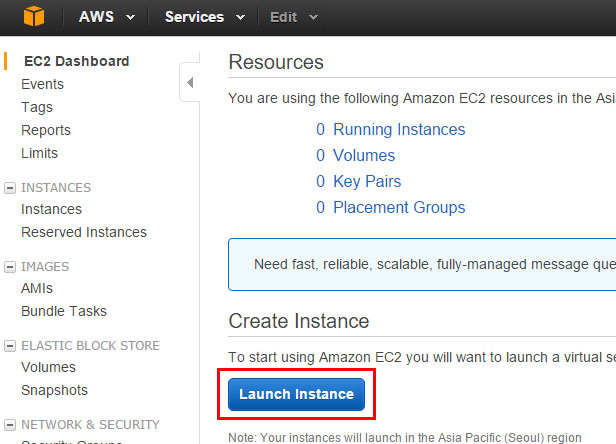Viewport: 616px width, 444px height.
Task: Open AMIs in the sidebar
Action: click(37, 288)
